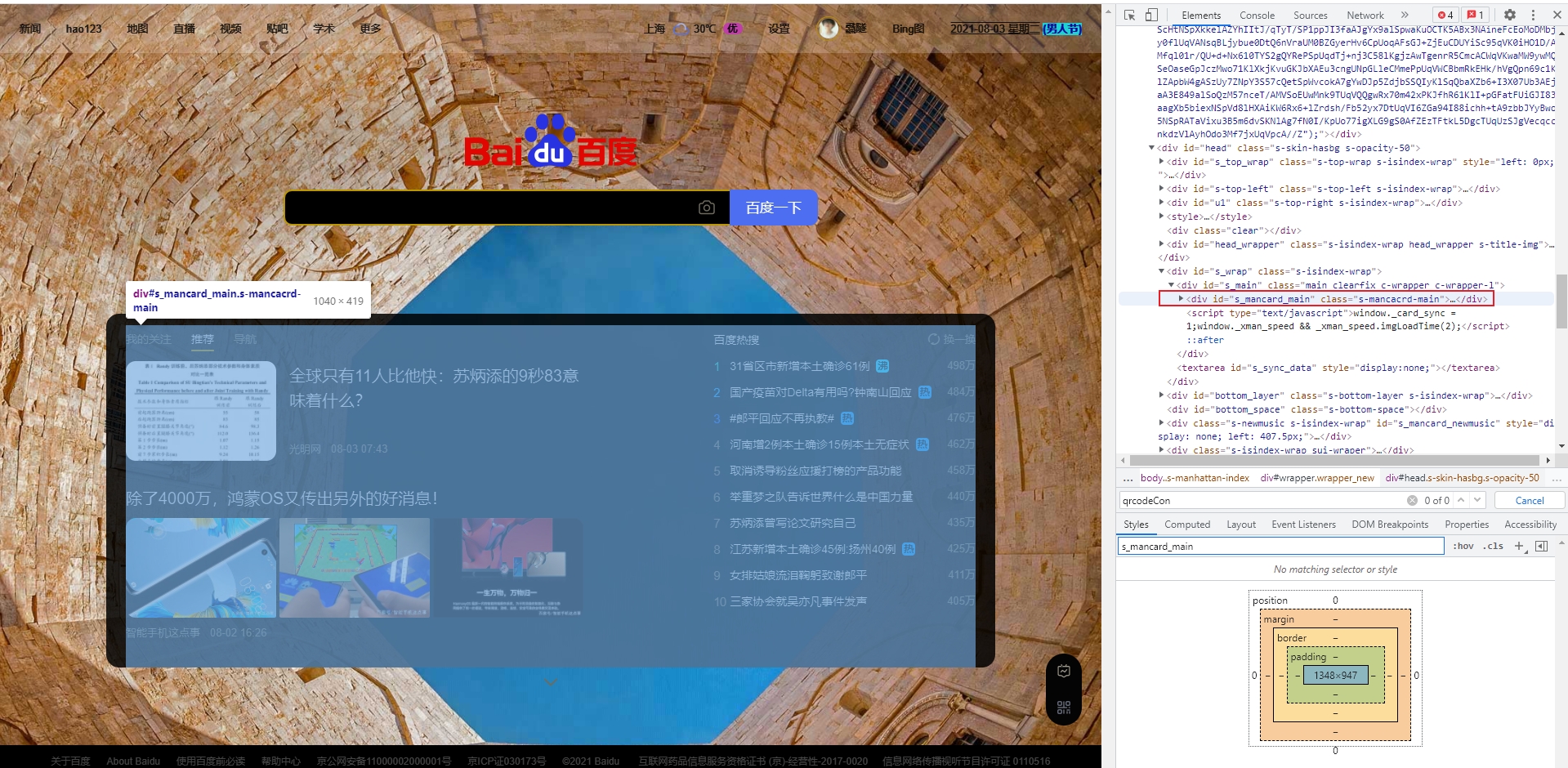This screenshot has width=1568, height=768.
Task: Expand the div id="head_wrapper" node
Action: point(1161,244)
